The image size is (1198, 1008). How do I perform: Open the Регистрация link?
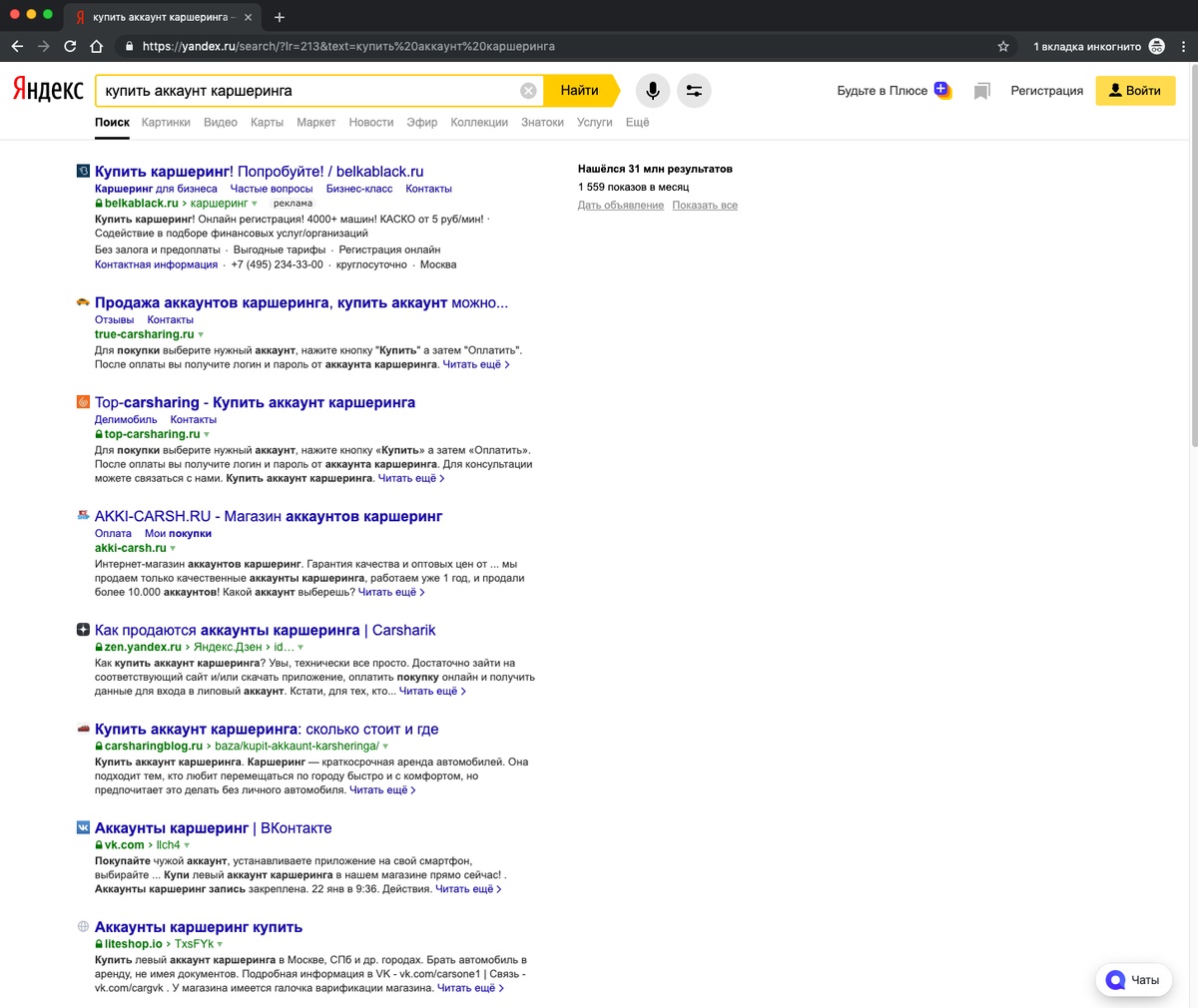click(1046, 91)
